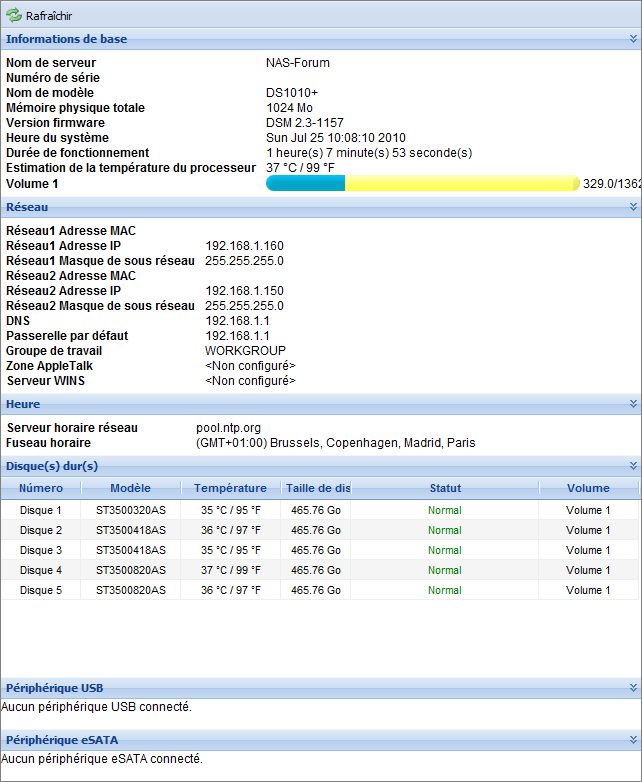Click the Taille de disque column header
The image size is (642, 782).
[x=315, y=488]
